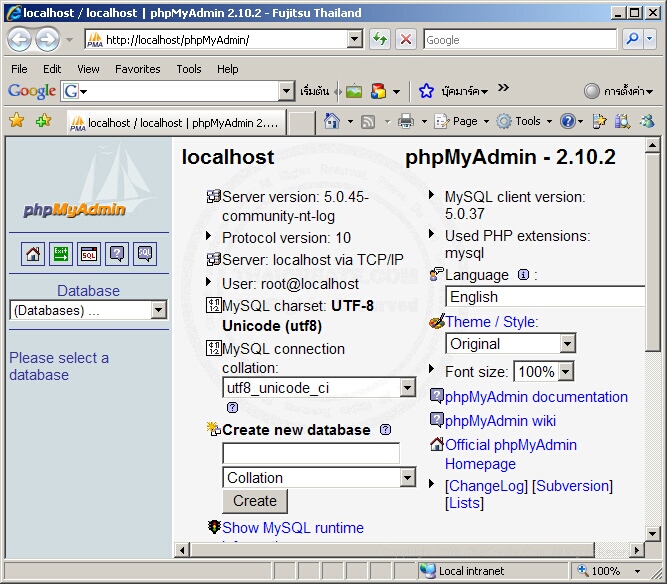The image size is (667, 584).
Task: Click the Create database button
Action: 255,501
